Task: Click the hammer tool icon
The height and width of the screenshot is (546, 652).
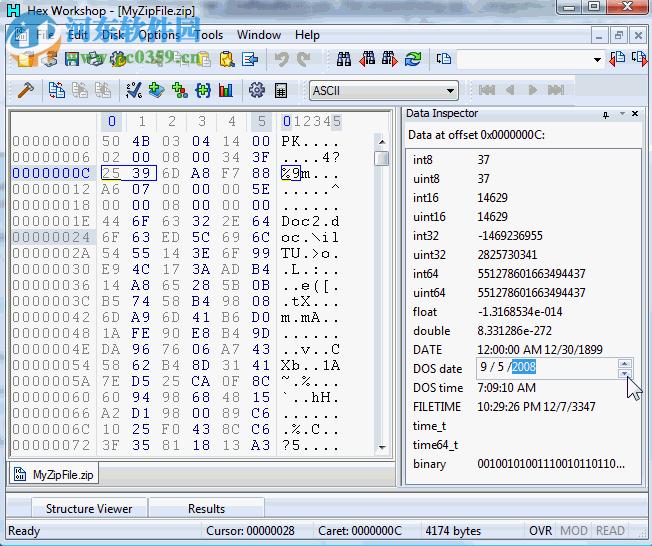Action: coord(25,90)
